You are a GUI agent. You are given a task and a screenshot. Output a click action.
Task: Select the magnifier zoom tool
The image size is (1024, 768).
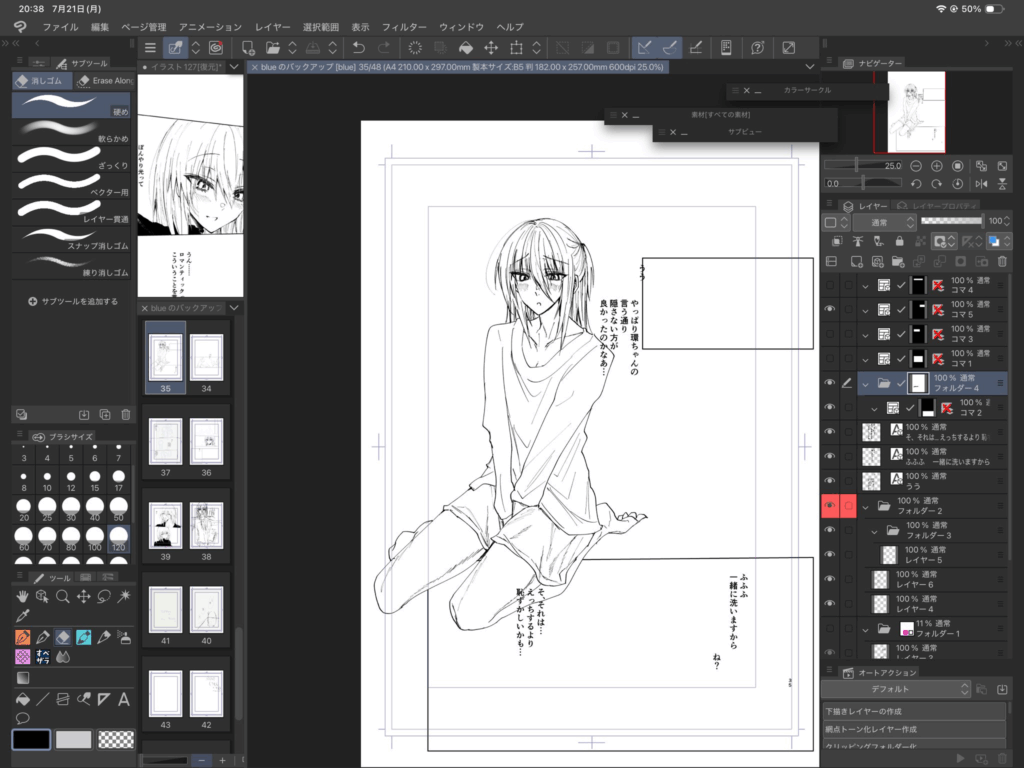click(62, 596)
